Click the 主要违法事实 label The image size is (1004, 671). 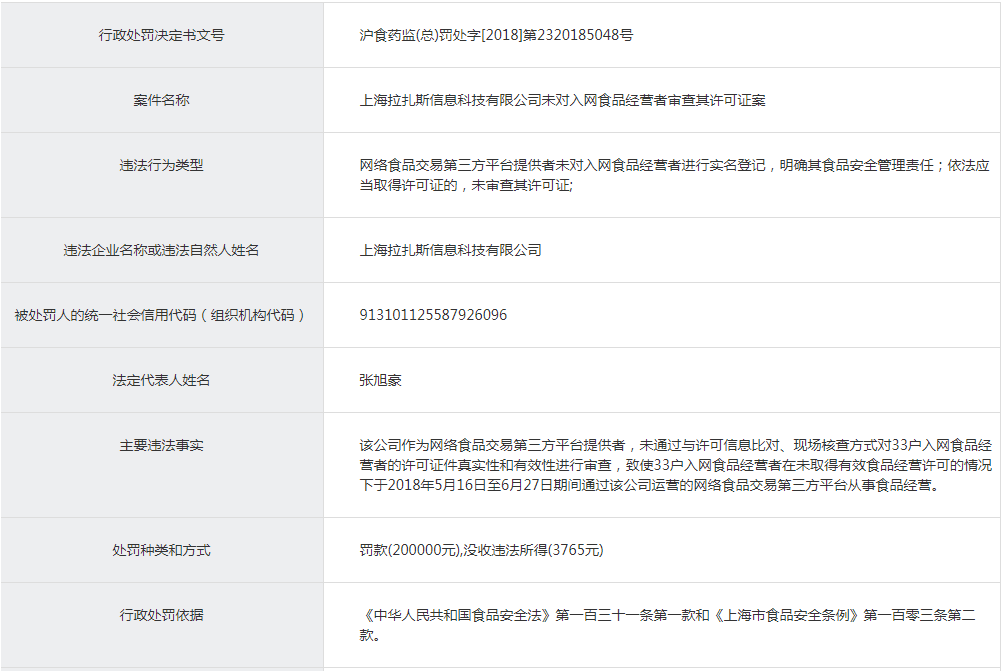click(x=161, y=446)
